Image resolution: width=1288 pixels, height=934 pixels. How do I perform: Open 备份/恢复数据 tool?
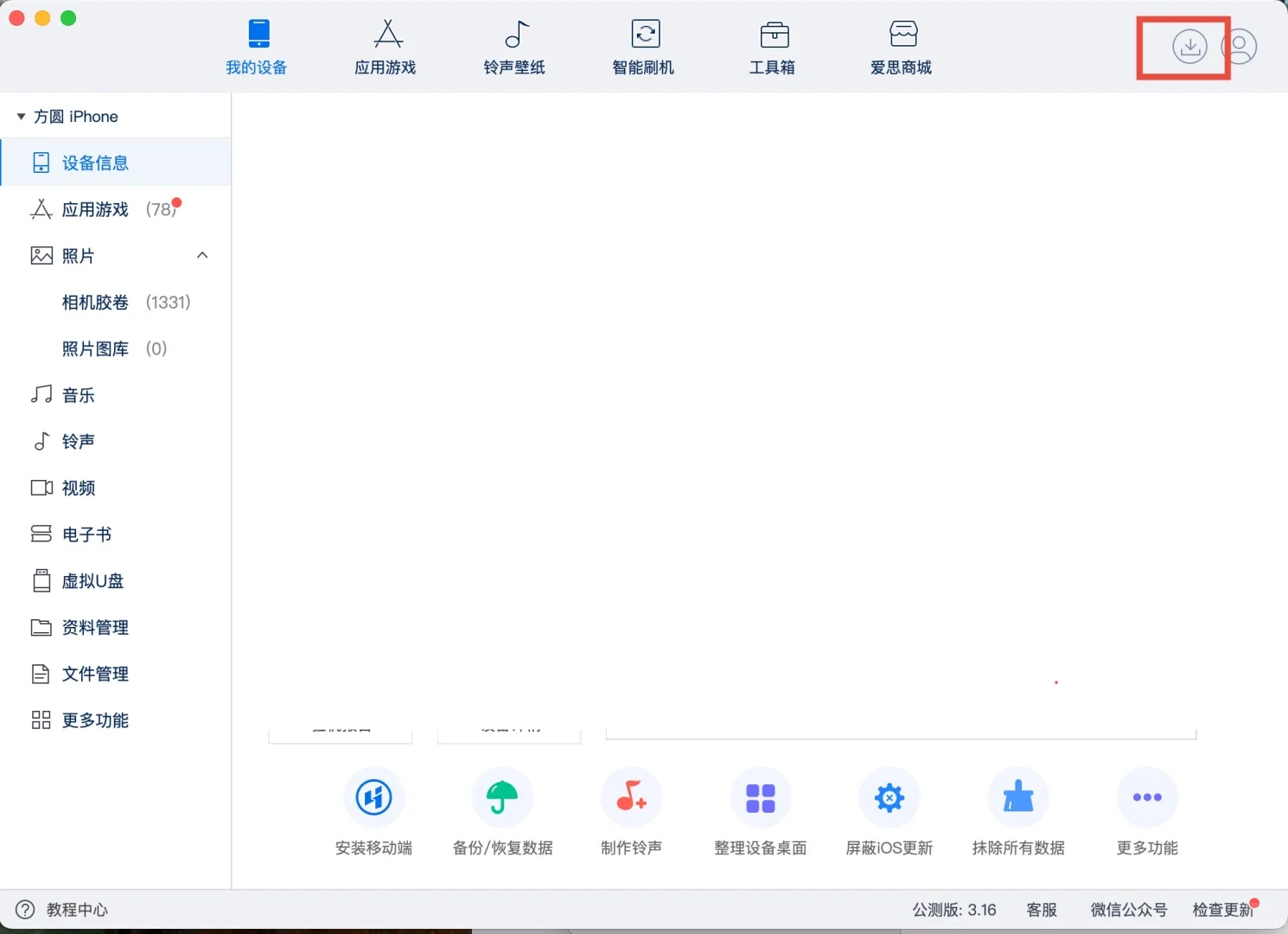[502, 797]
